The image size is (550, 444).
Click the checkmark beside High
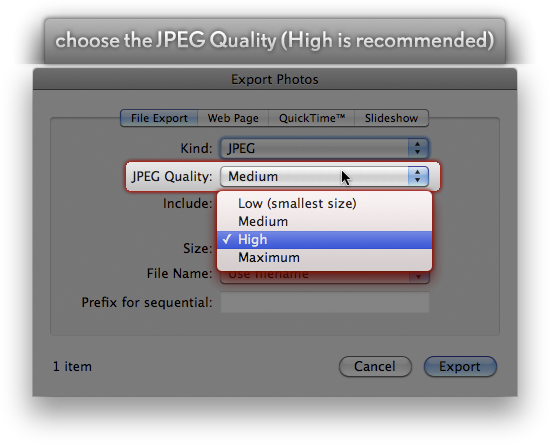(227, 239)
